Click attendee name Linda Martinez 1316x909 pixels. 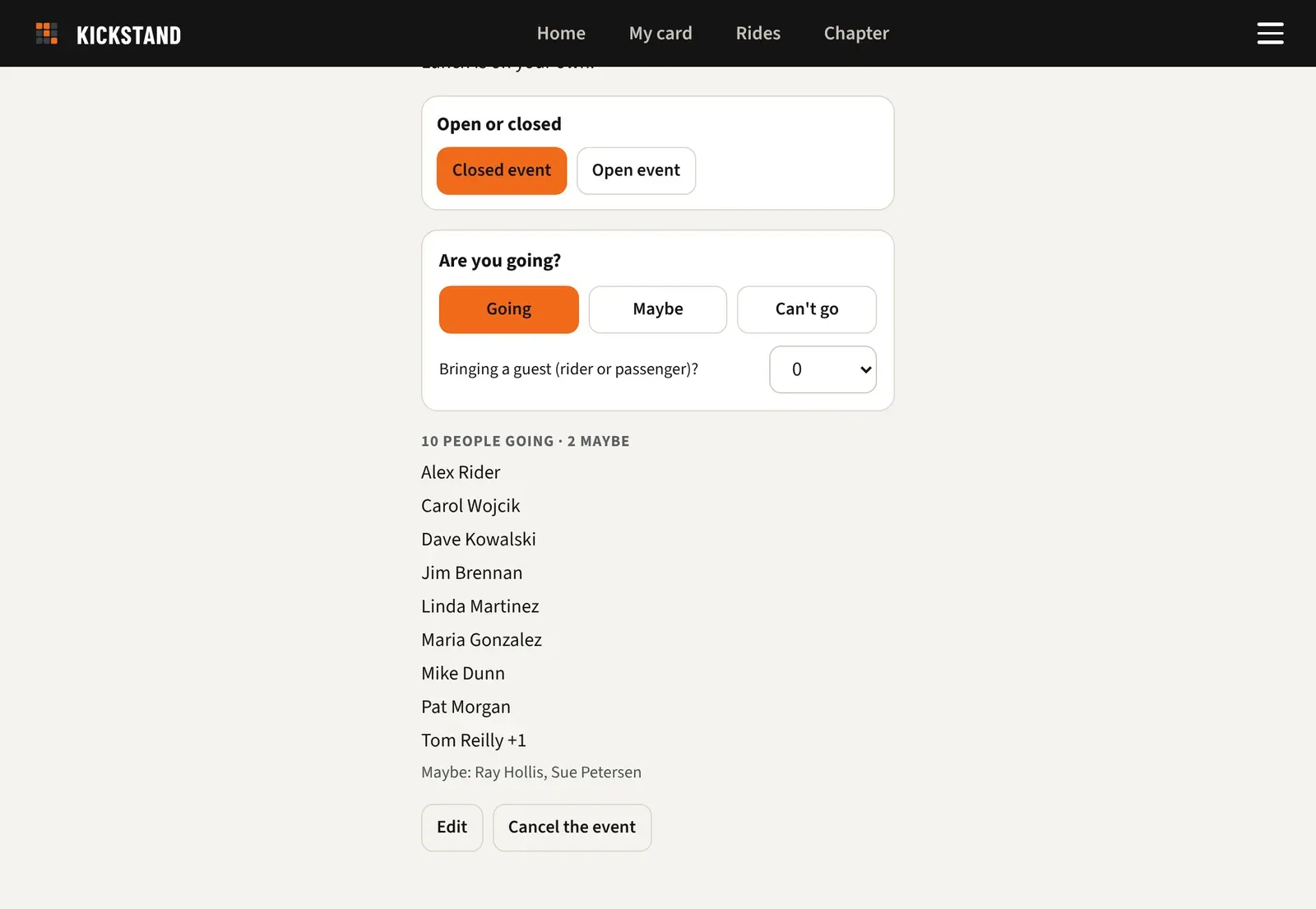point(480,606)
